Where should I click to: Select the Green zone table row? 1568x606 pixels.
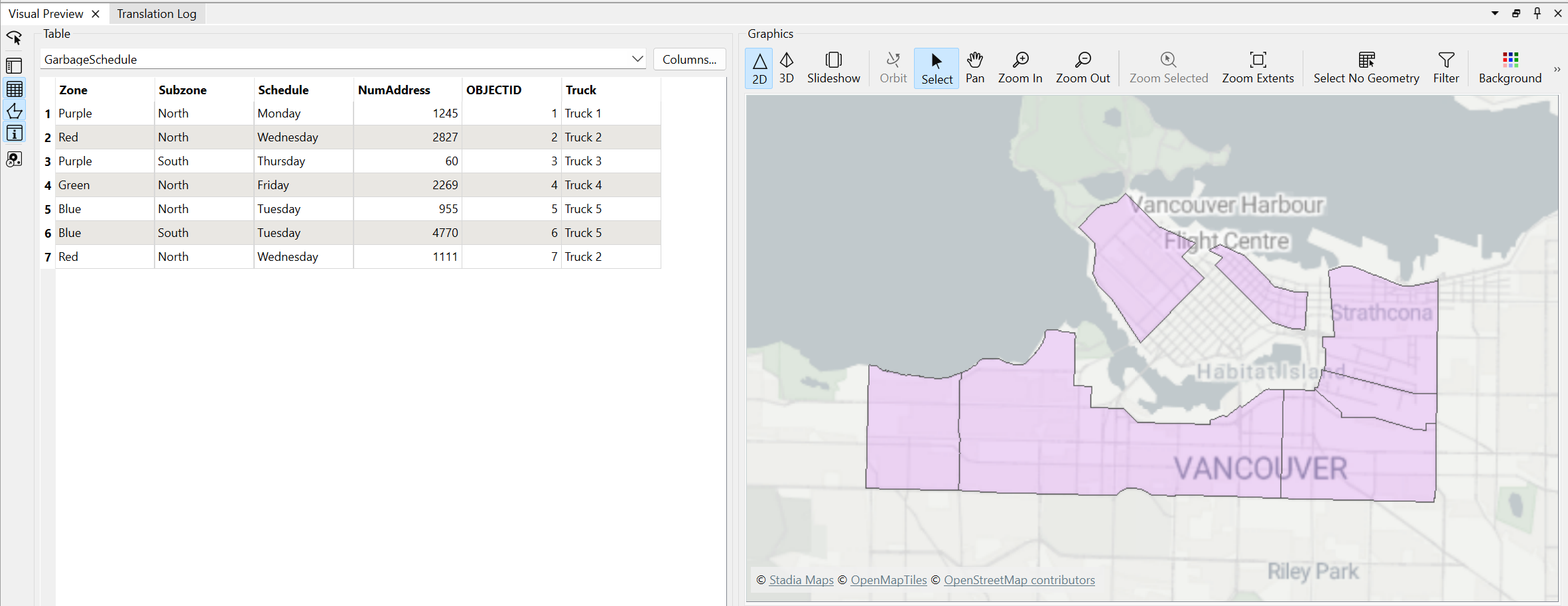(74, 185)
